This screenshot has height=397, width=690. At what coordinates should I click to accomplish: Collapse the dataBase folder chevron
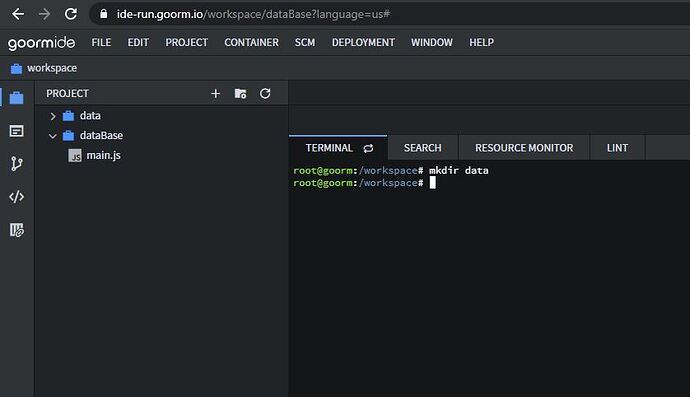53,136
